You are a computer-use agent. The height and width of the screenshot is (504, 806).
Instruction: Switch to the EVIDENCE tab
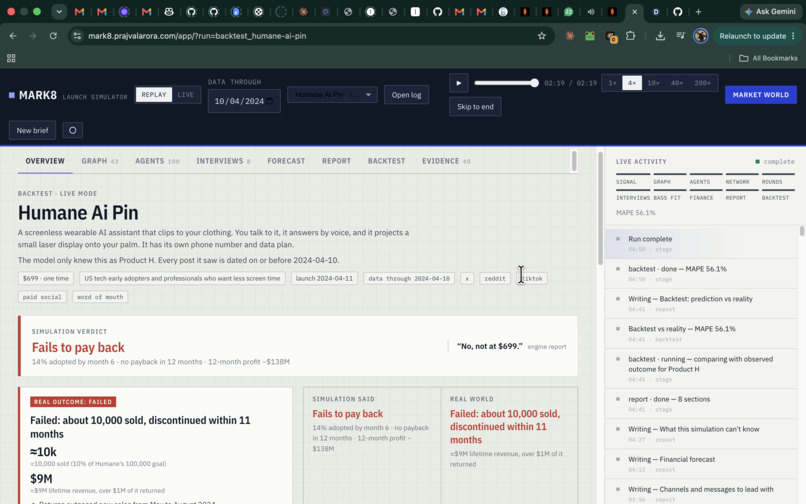[x=446, y=161]
